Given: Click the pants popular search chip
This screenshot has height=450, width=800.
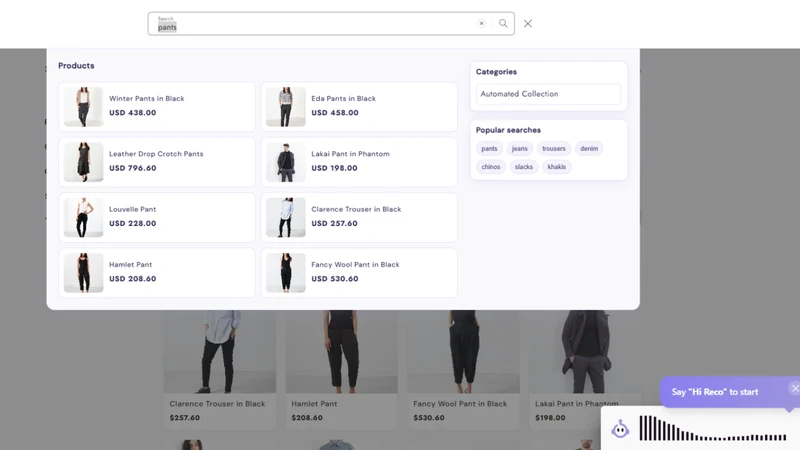Looking at the screenshot, I should coord(489,148).
